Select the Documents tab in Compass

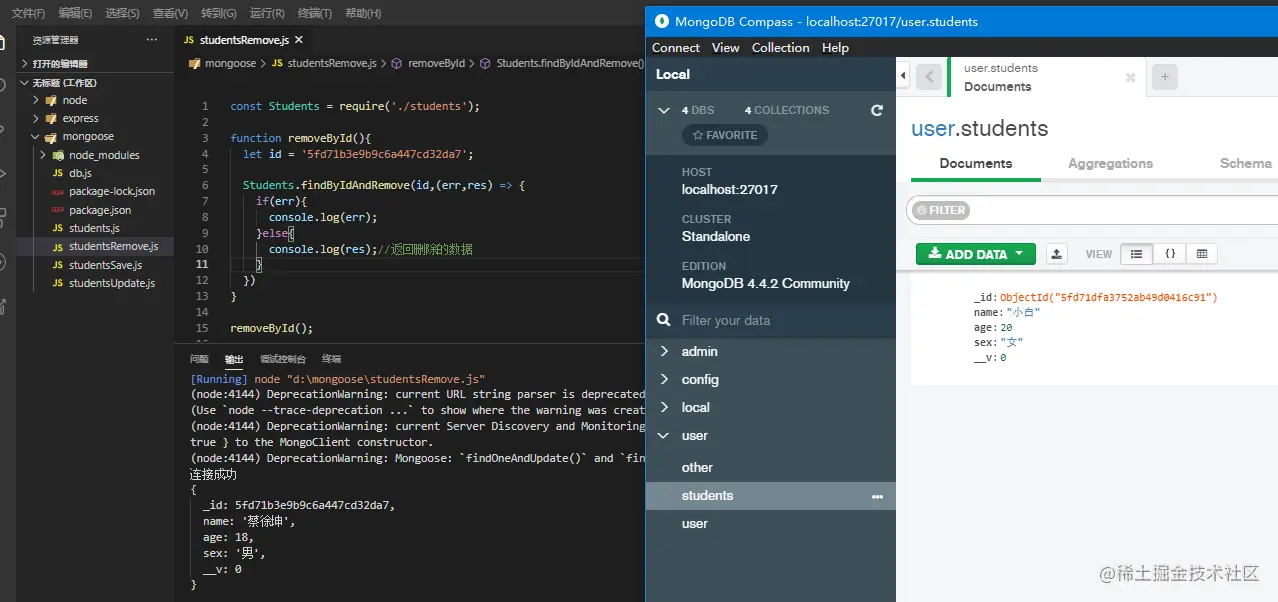[x=976, y=163]
